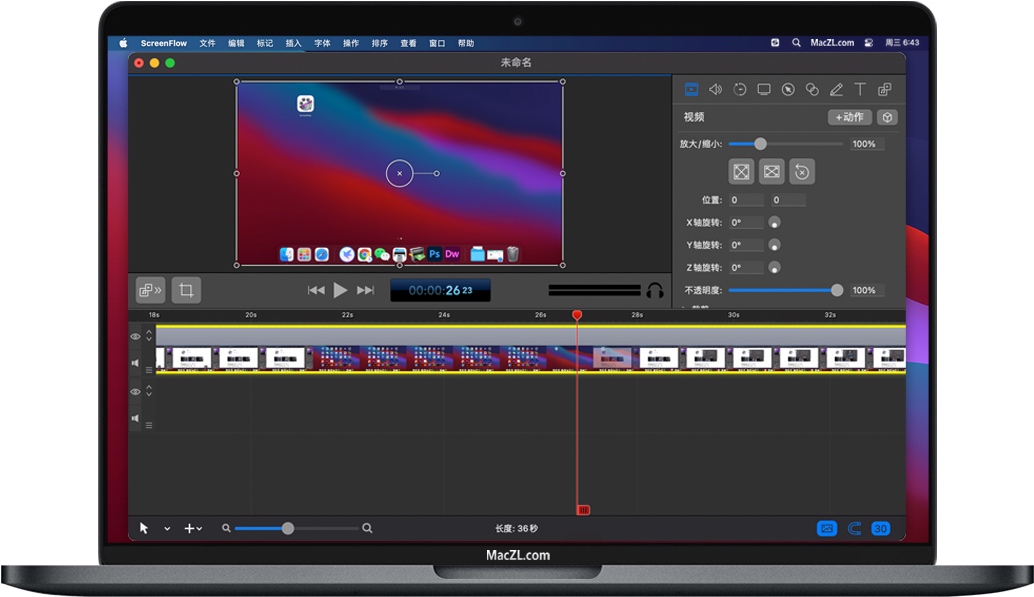Image resolution: width=1034 pixels, height=597 pixels.
Task: Open the pointer tool dropdown chevron
Action: [167, 528]
